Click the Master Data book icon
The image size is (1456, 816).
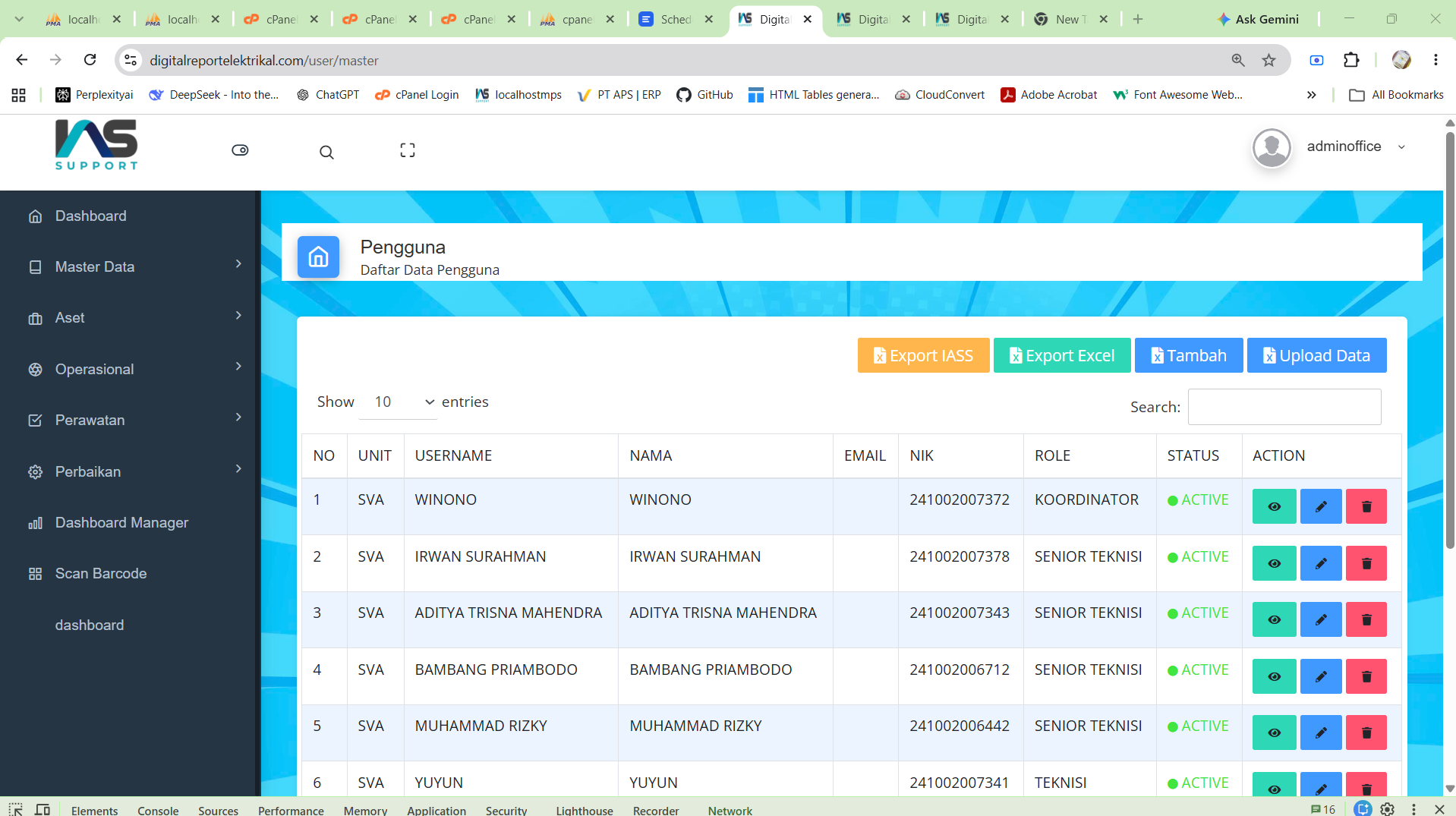pyautogui.click(x=35, y=267)
